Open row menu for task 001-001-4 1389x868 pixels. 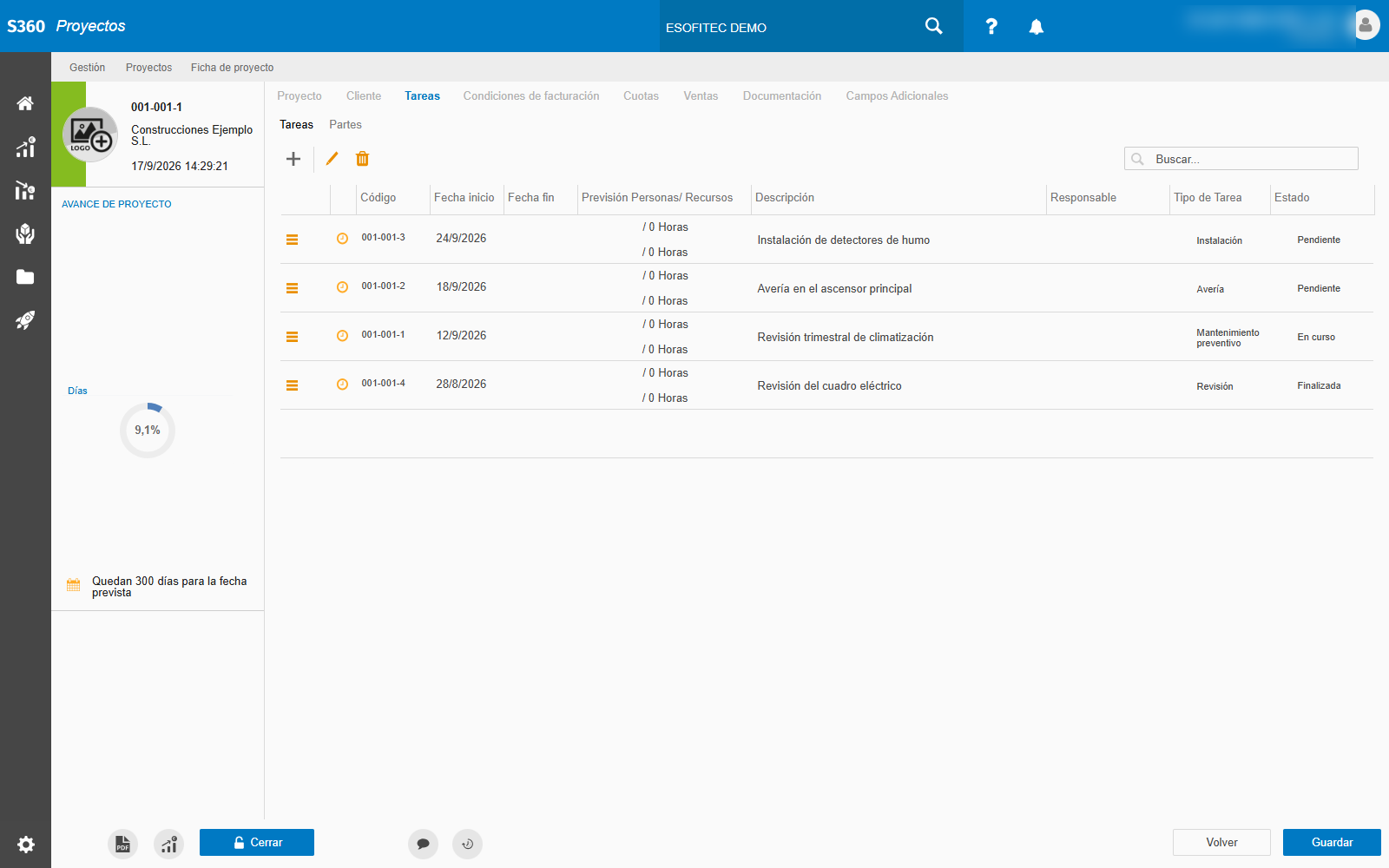293,385
